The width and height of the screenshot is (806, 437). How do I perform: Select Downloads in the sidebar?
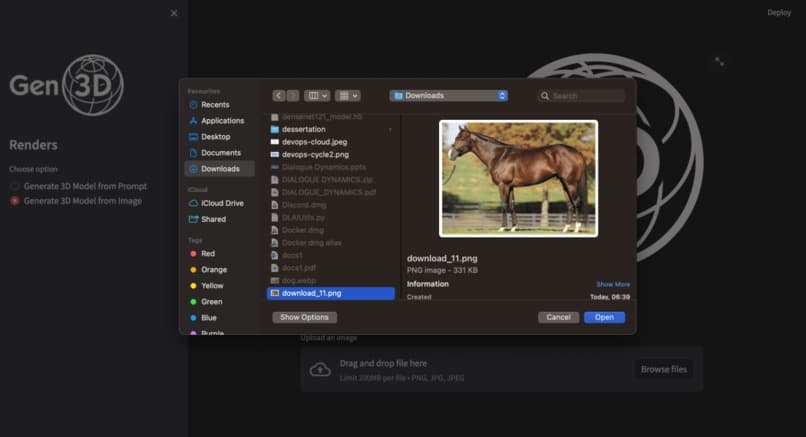pos(219,169)
